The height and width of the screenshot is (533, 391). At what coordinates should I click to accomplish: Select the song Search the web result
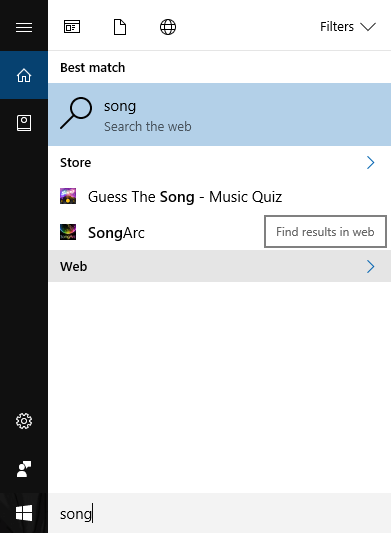click(x=220, y=115)
